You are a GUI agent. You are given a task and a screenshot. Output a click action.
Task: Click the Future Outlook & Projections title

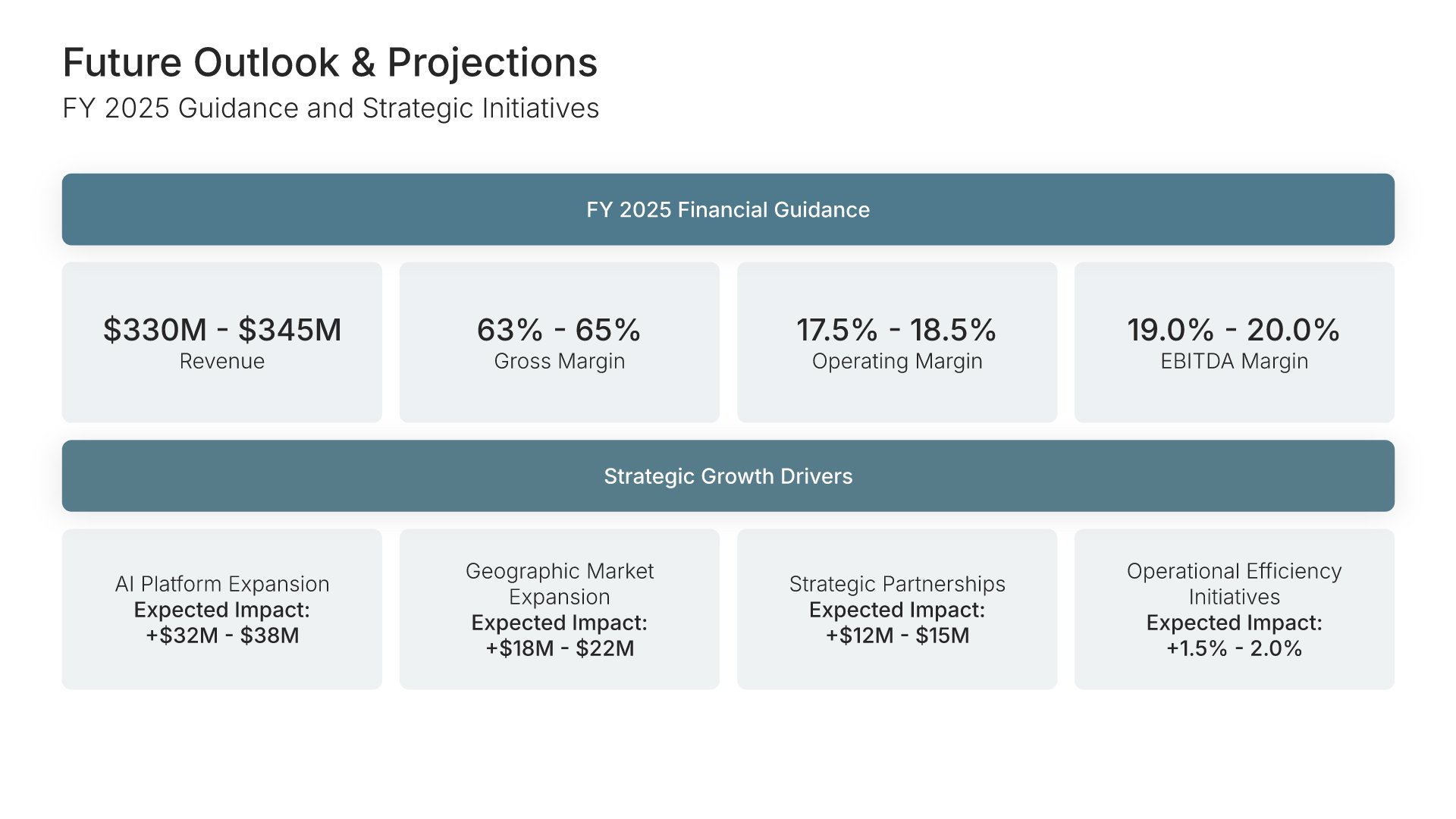click(330, 62)
